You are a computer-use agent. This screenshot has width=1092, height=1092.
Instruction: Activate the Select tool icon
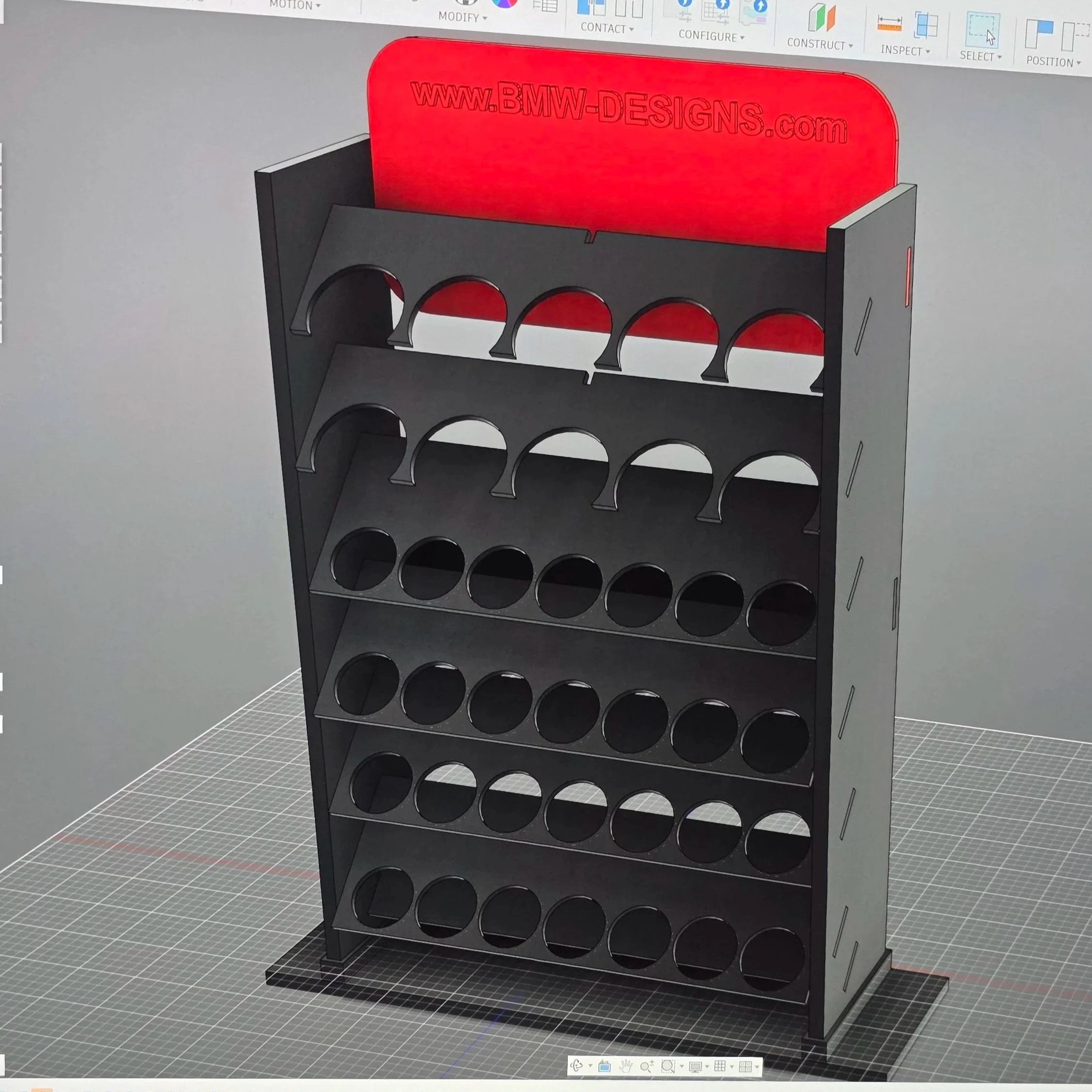coord(982,30)
